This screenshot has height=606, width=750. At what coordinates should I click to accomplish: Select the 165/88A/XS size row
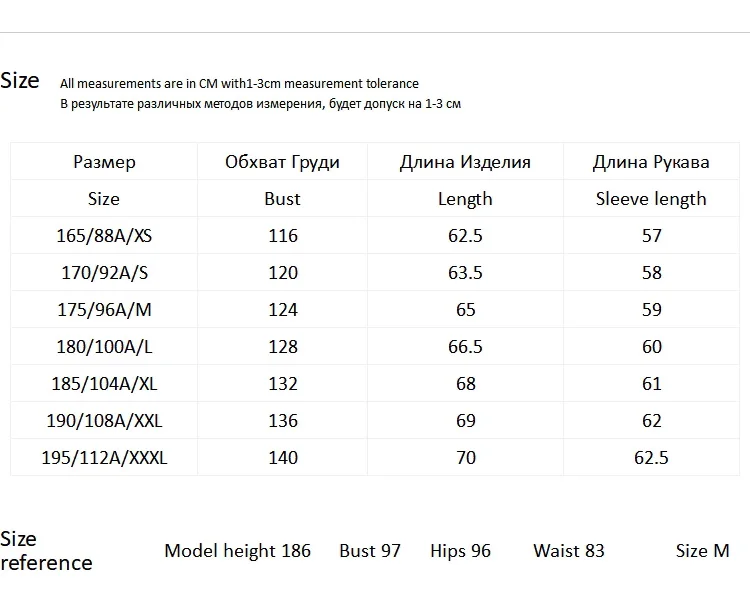coord(375,235)
